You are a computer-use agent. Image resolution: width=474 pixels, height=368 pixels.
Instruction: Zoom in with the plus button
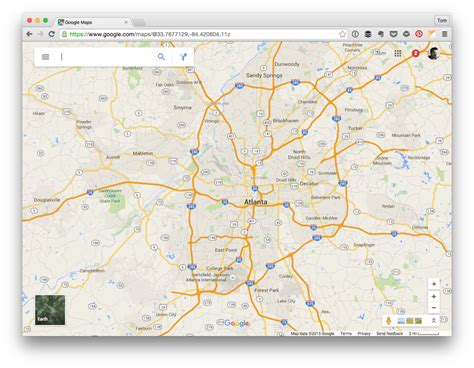[434, 296]
